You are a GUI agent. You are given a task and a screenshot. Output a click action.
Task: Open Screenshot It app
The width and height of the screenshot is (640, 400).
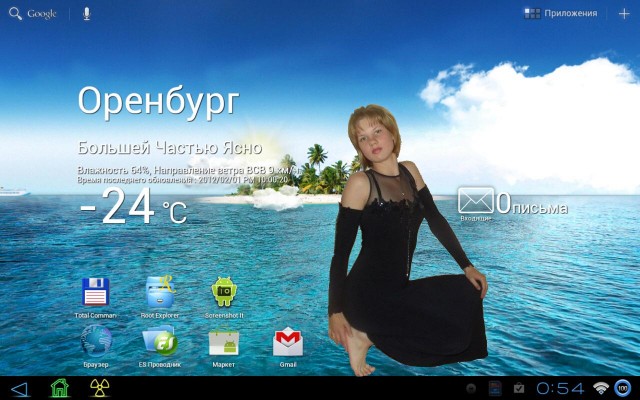pos(224,294)
